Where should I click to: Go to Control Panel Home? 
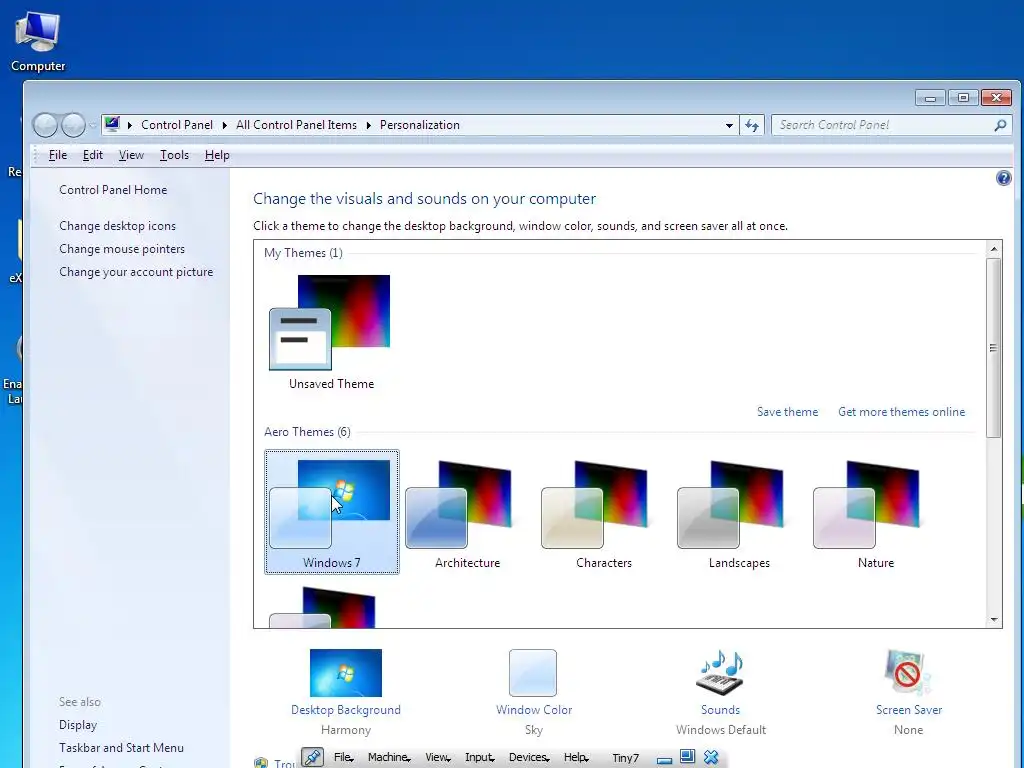point(113,189)
